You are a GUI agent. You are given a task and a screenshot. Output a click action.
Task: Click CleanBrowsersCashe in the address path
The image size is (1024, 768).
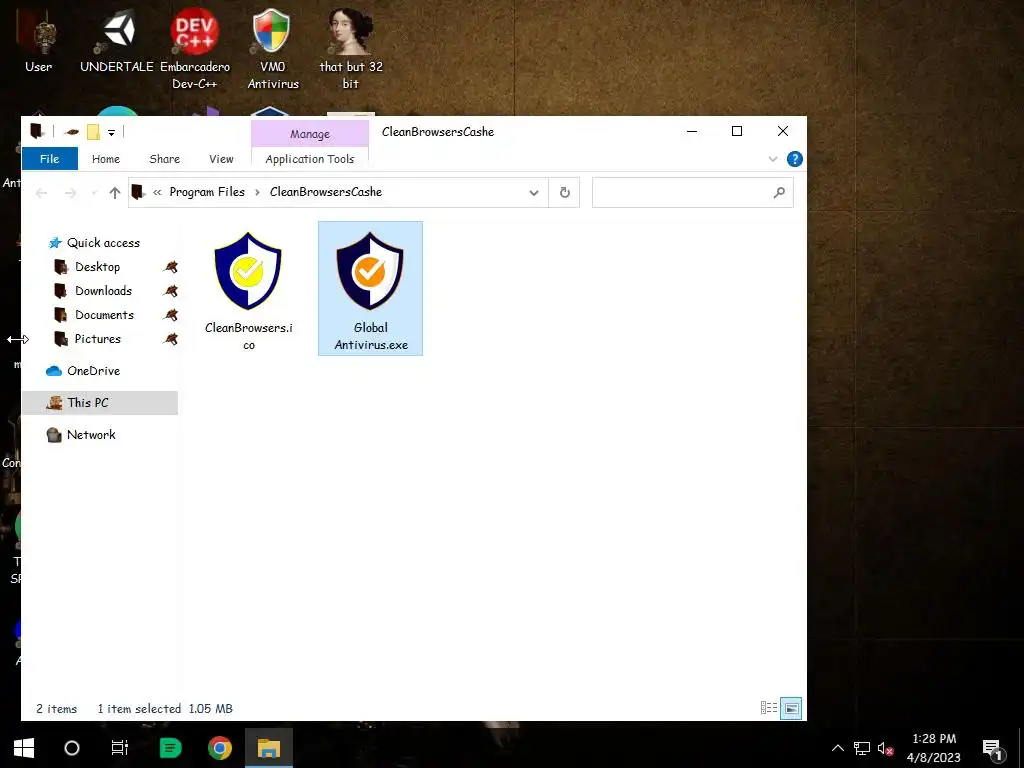coord(326,192)
